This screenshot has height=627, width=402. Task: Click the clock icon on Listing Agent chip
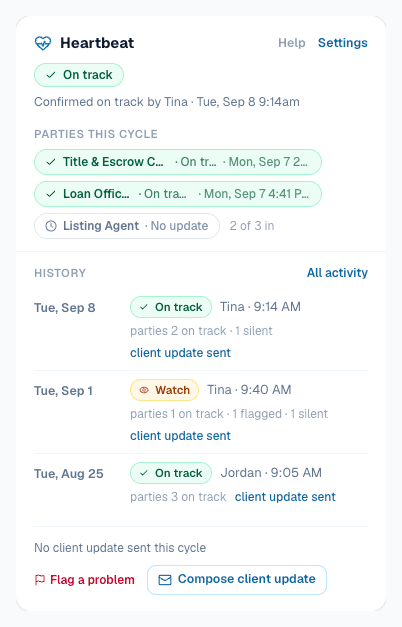pyautogui.click(x=51, y=226)
